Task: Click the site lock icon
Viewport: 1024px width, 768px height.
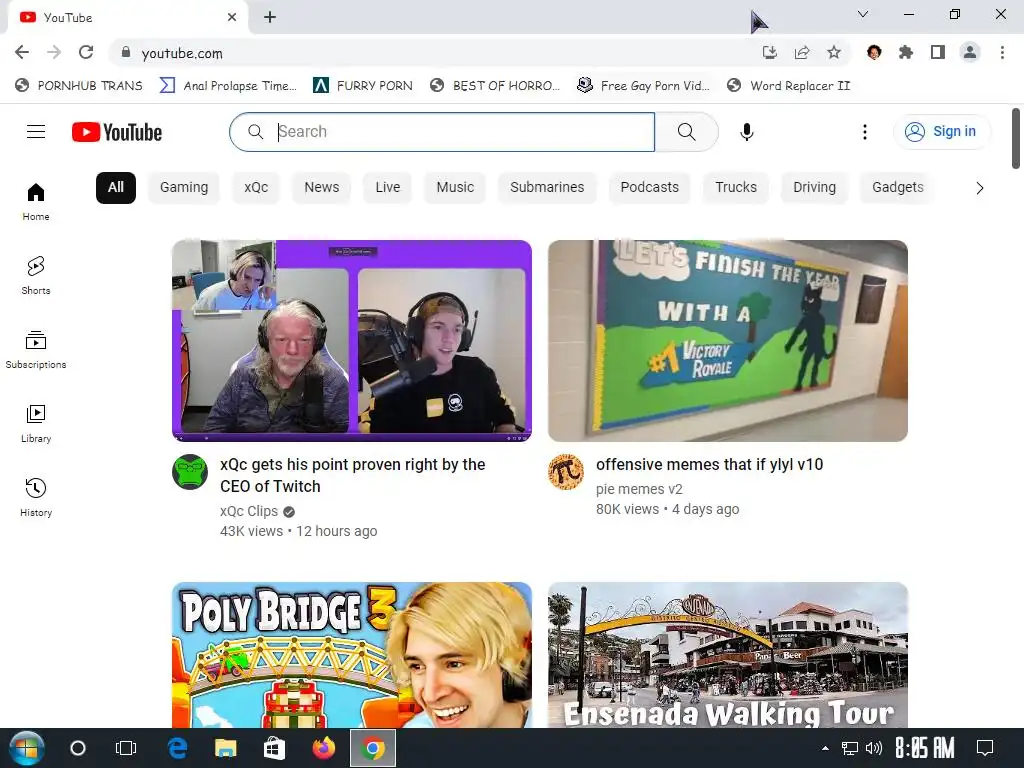Action: click(126, 52)
